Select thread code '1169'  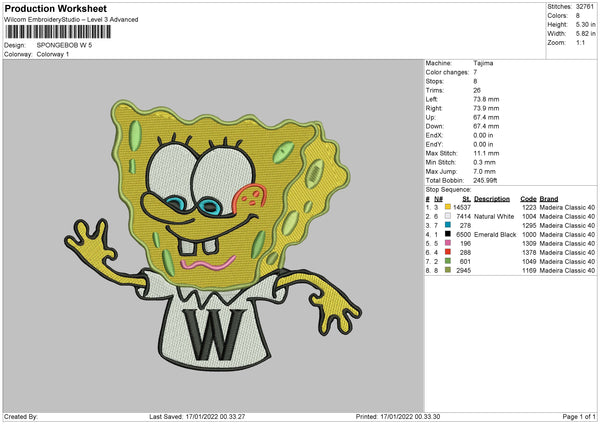tap(529, 271)
